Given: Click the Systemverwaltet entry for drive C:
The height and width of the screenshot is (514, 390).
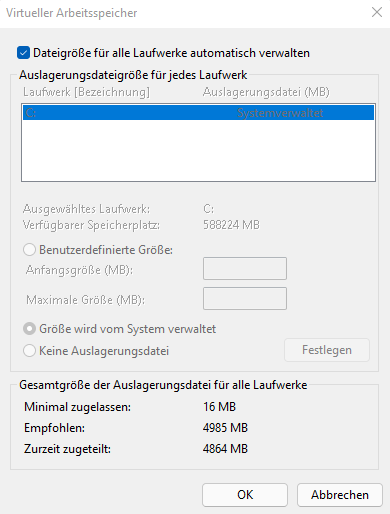Looking at the screenshot, I should pos(280,113).
